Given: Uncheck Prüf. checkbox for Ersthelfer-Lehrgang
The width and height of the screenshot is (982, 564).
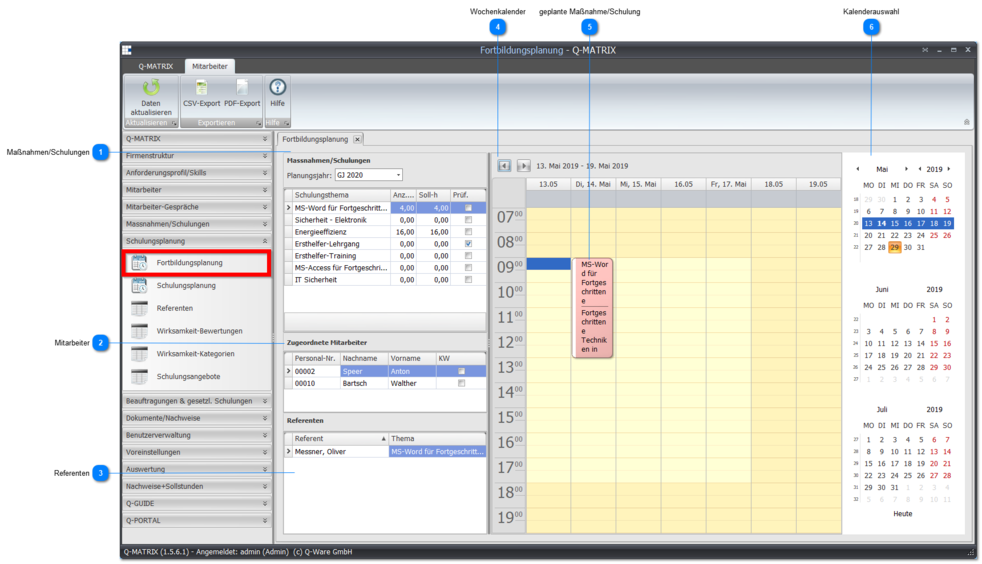Looking at the screenshot, I should 468,244.
